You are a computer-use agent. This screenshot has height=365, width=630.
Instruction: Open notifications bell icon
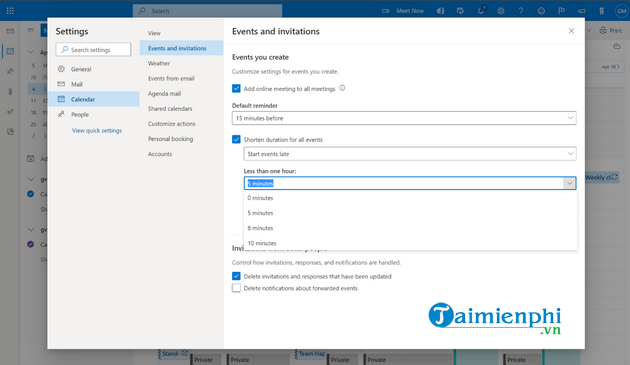pos(481,10)
